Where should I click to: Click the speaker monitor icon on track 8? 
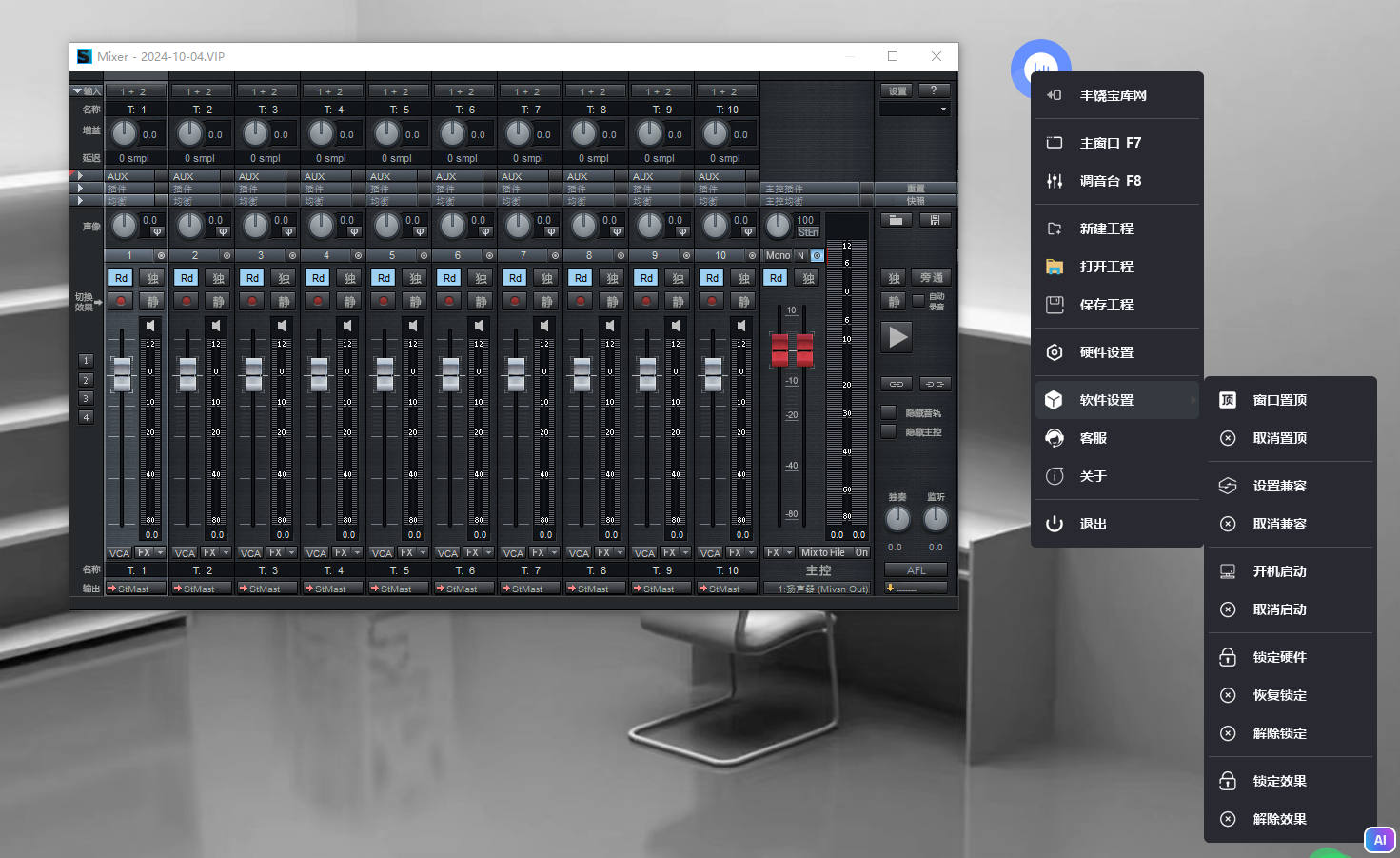(x=610, y=326)
